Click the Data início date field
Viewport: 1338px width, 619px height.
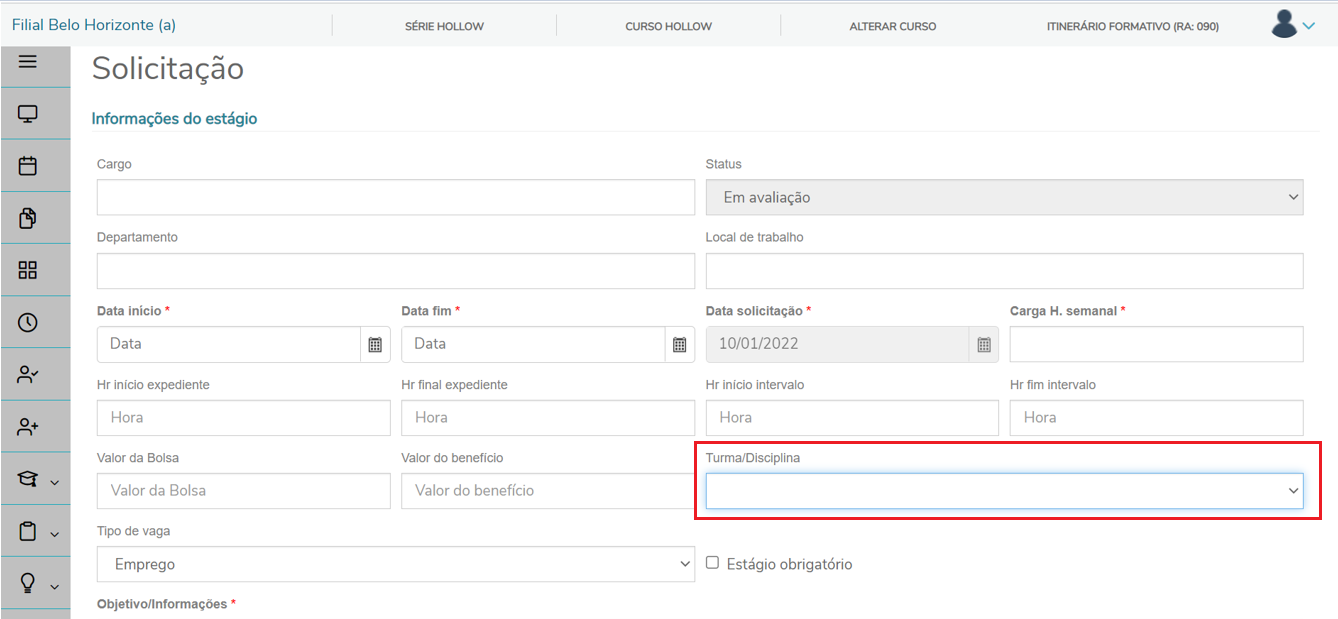pos(229,344)
